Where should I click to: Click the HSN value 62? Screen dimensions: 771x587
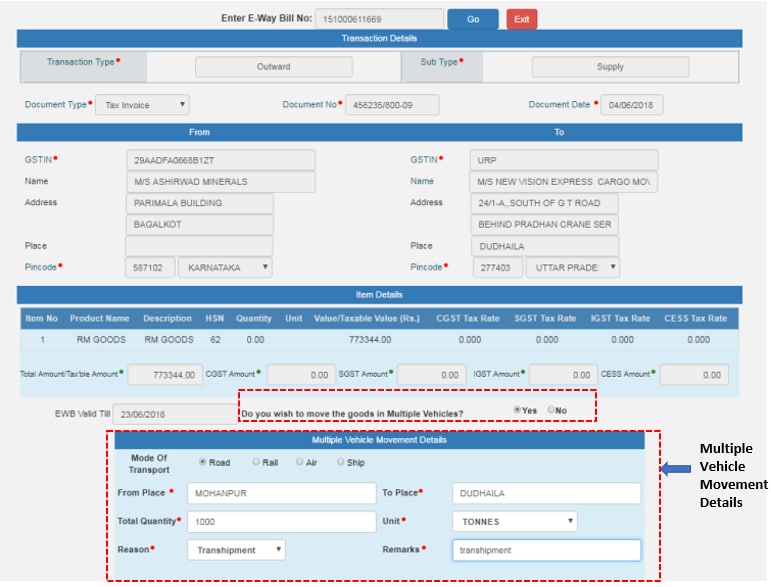click(215, 340)
